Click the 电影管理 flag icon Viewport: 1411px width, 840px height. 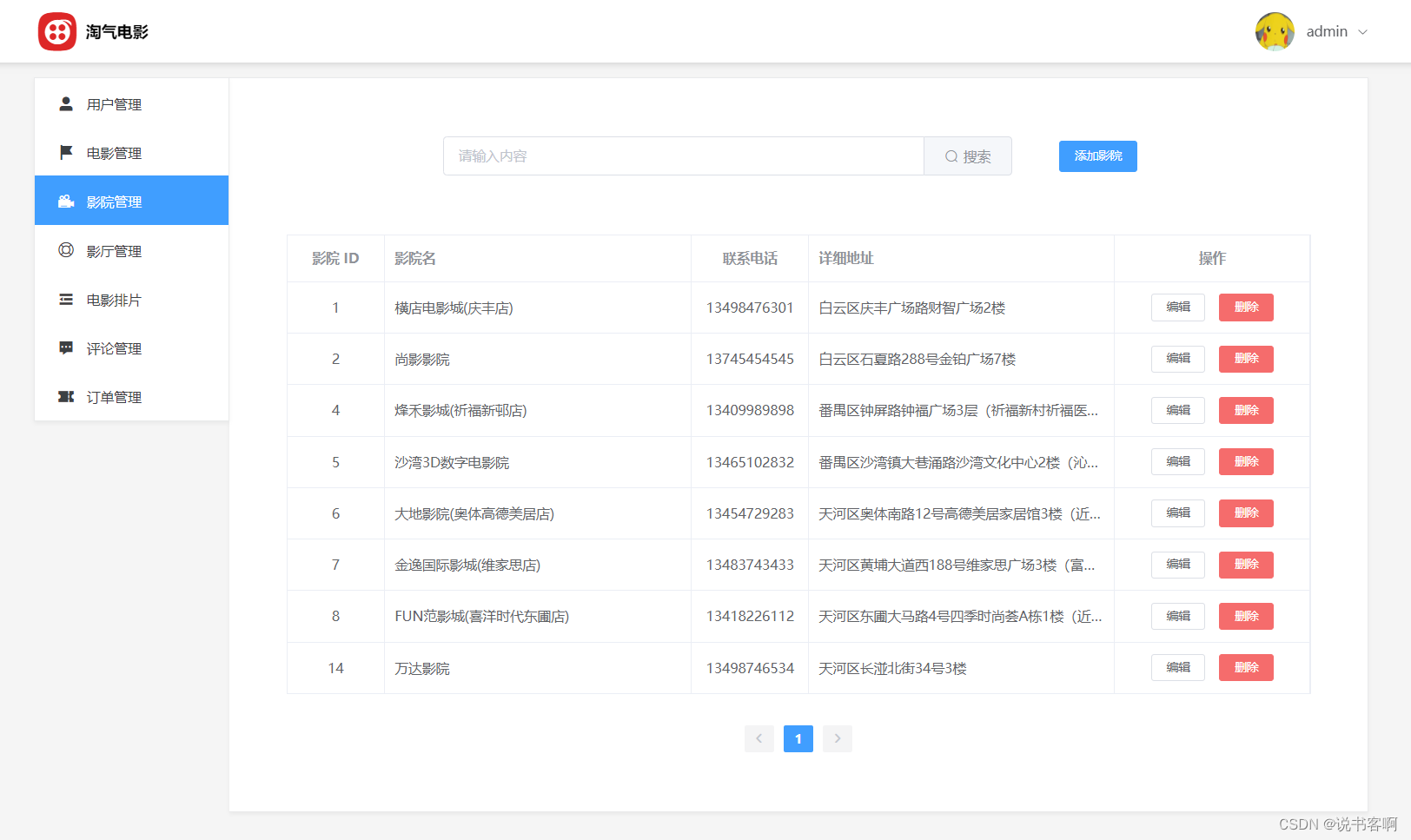[x=66, y=153]
